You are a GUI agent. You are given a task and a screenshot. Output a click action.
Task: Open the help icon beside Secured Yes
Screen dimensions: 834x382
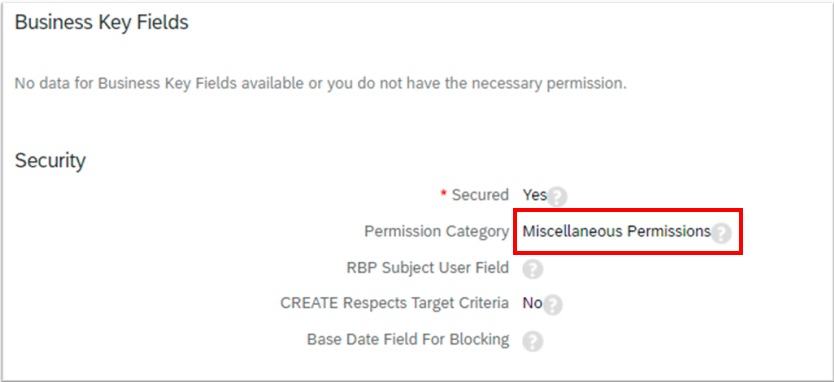click(557, 197)
